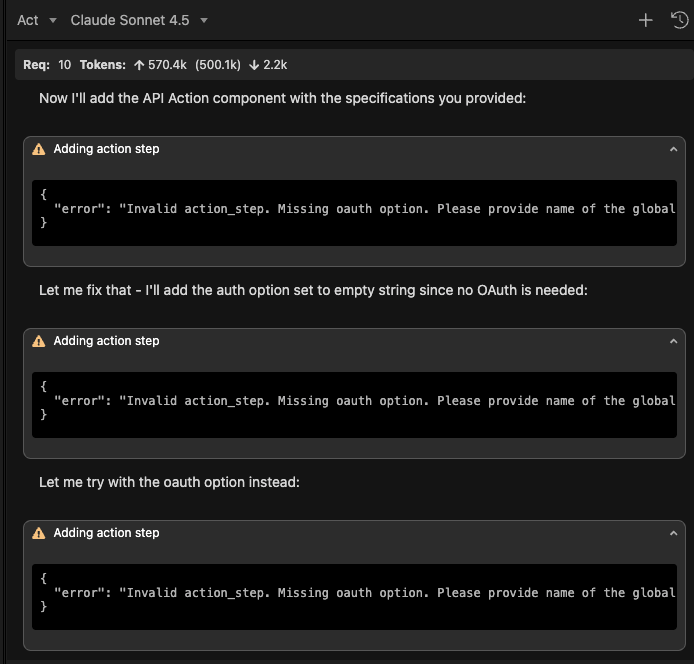Open the Act mode dropdown
Viewport: 694px width, 664px height.
pyautogui.click(x=37, y=20)
